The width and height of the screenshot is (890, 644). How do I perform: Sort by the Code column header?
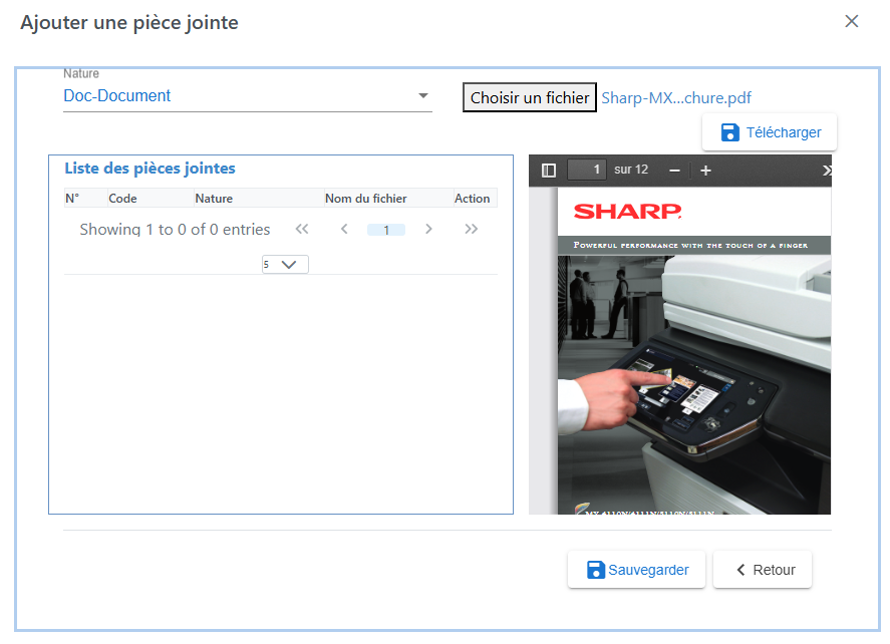pos(150,198)
